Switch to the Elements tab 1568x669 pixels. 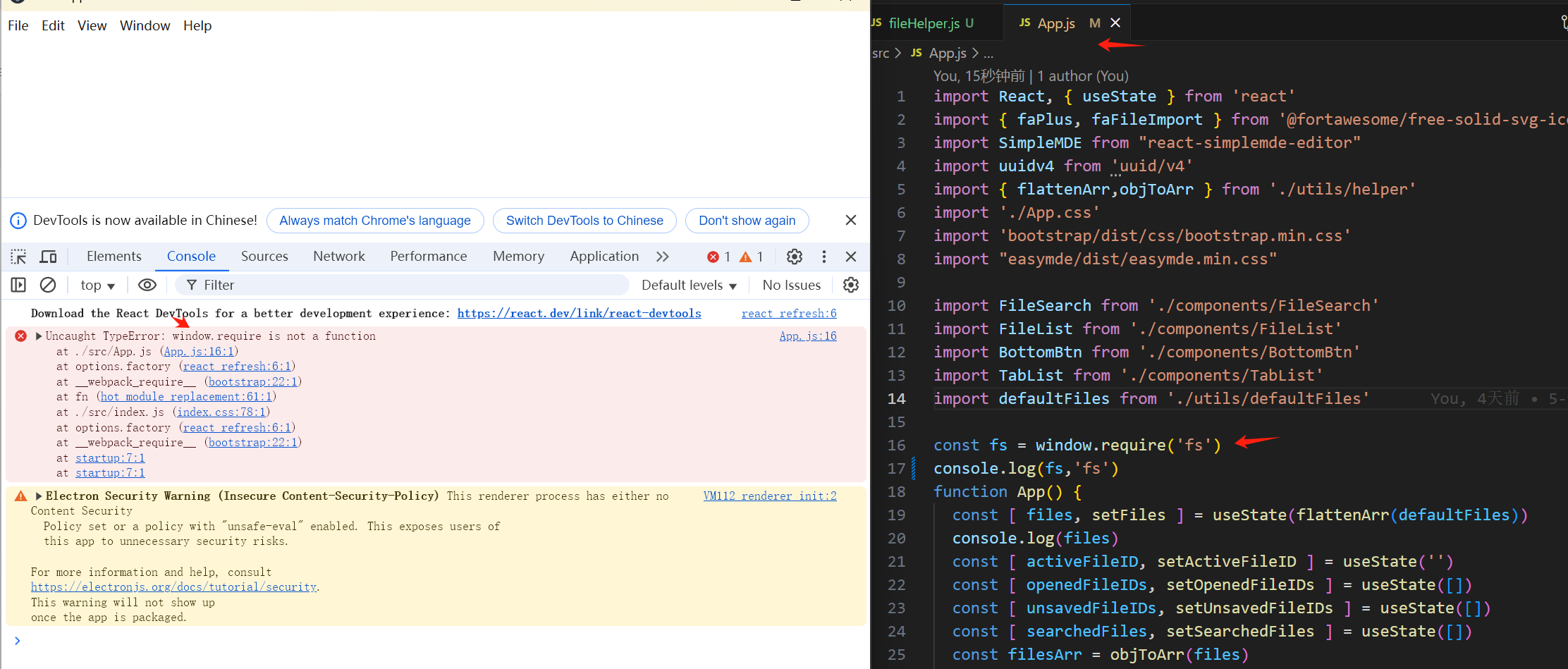(114, 256)
